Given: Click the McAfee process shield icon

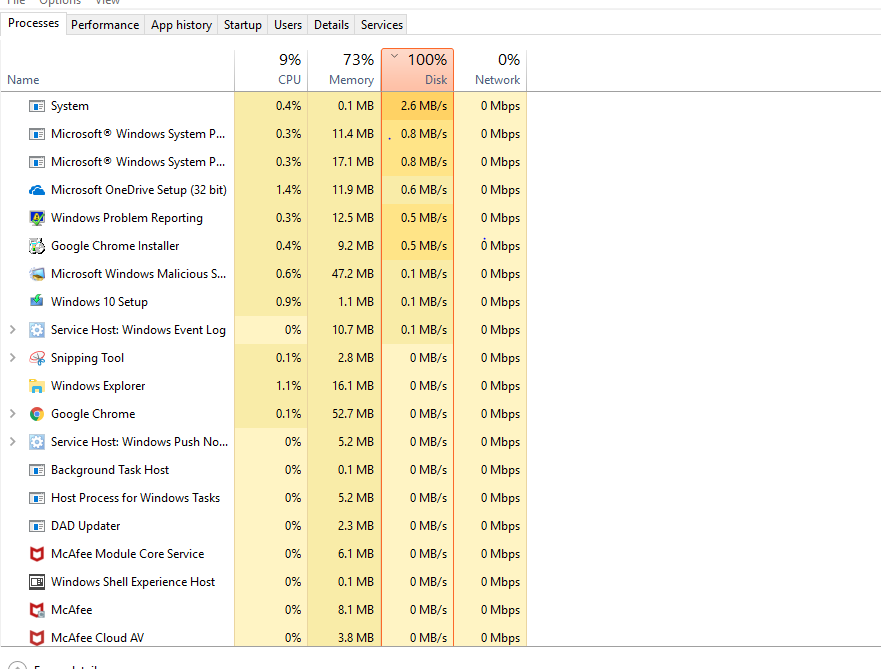Looking at the screenshot, I should 37,610.
